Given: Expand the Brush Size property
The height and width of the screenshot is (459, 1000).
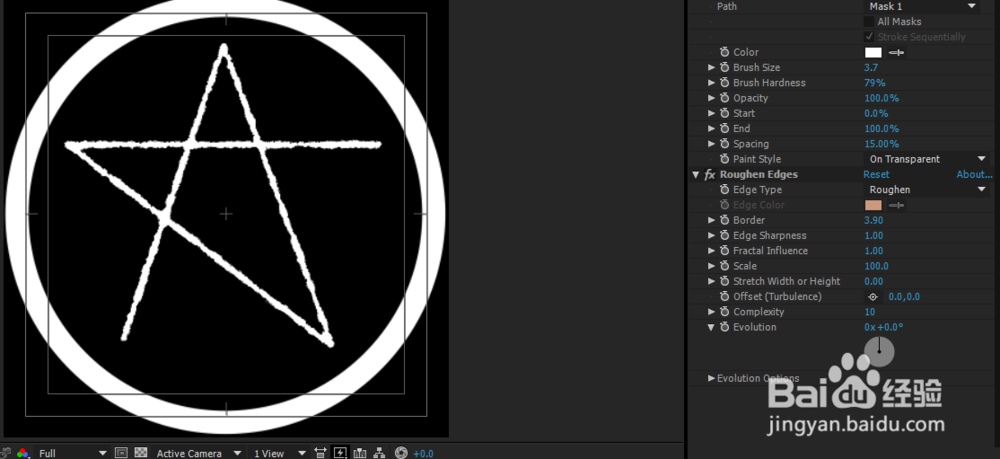Looking at the screenshot, I should point(711,68).
